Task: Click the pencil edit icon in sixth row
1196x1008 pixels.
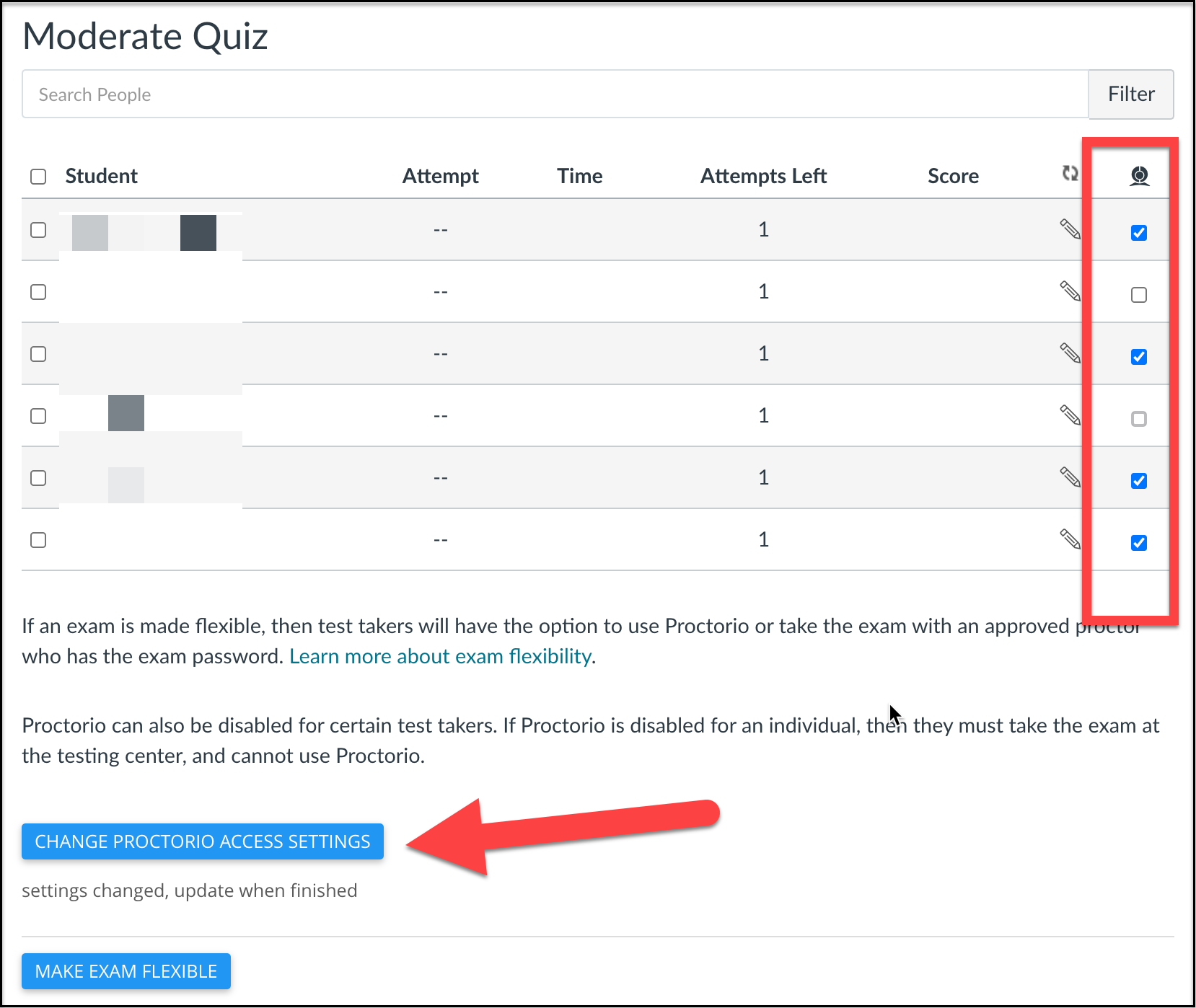Action: point(1070,539)
